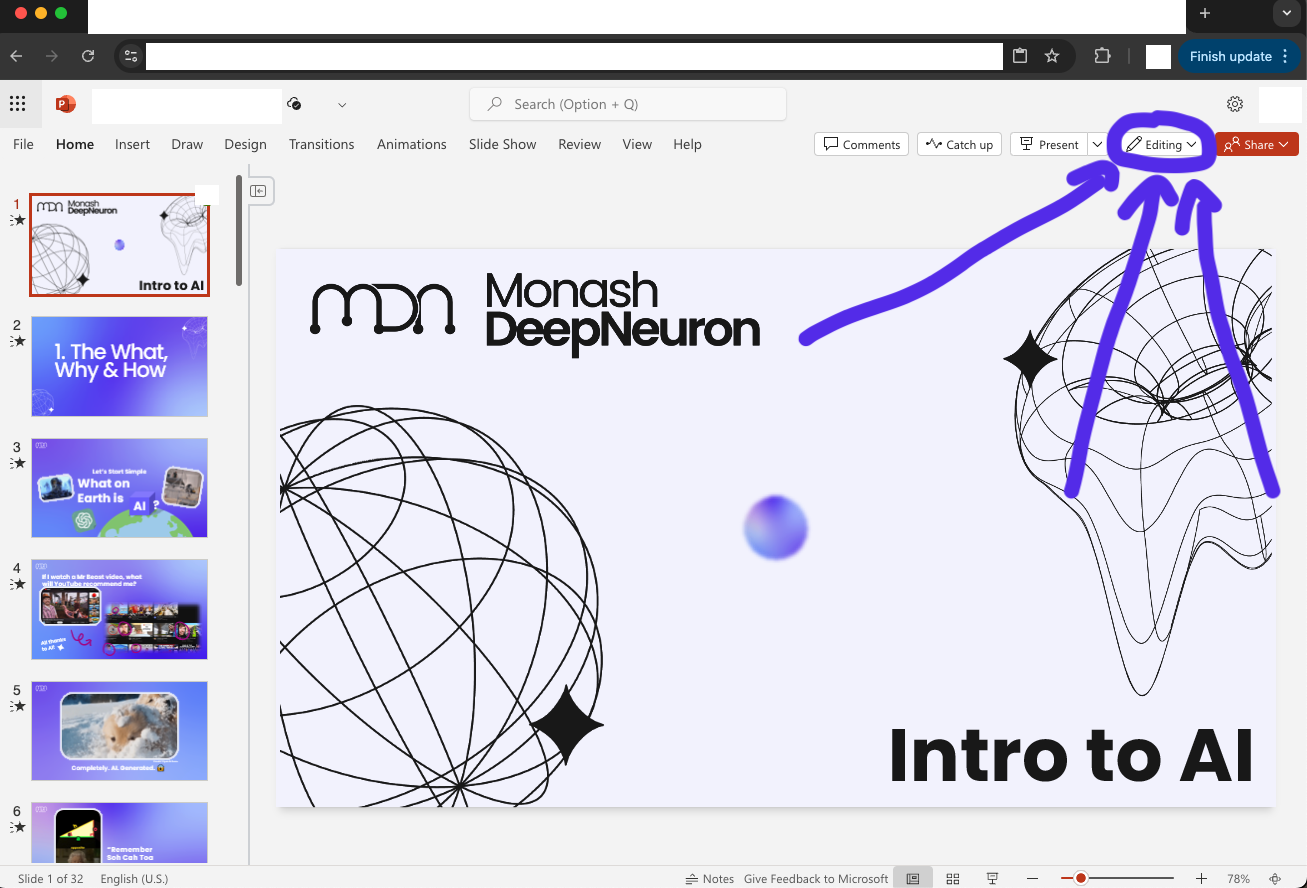Open the Transitions tab
The height and width of the screenshot is (888, 1307).
321,144
